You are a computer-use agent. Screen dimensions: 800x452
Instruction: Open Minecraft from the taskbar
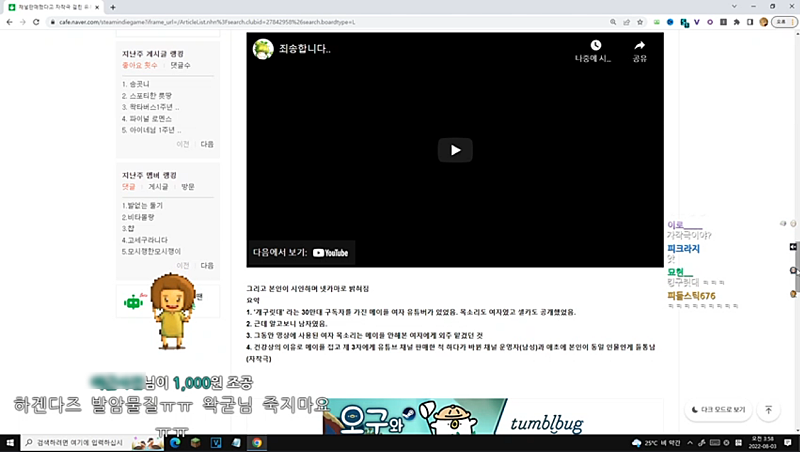tap(195, 443)
